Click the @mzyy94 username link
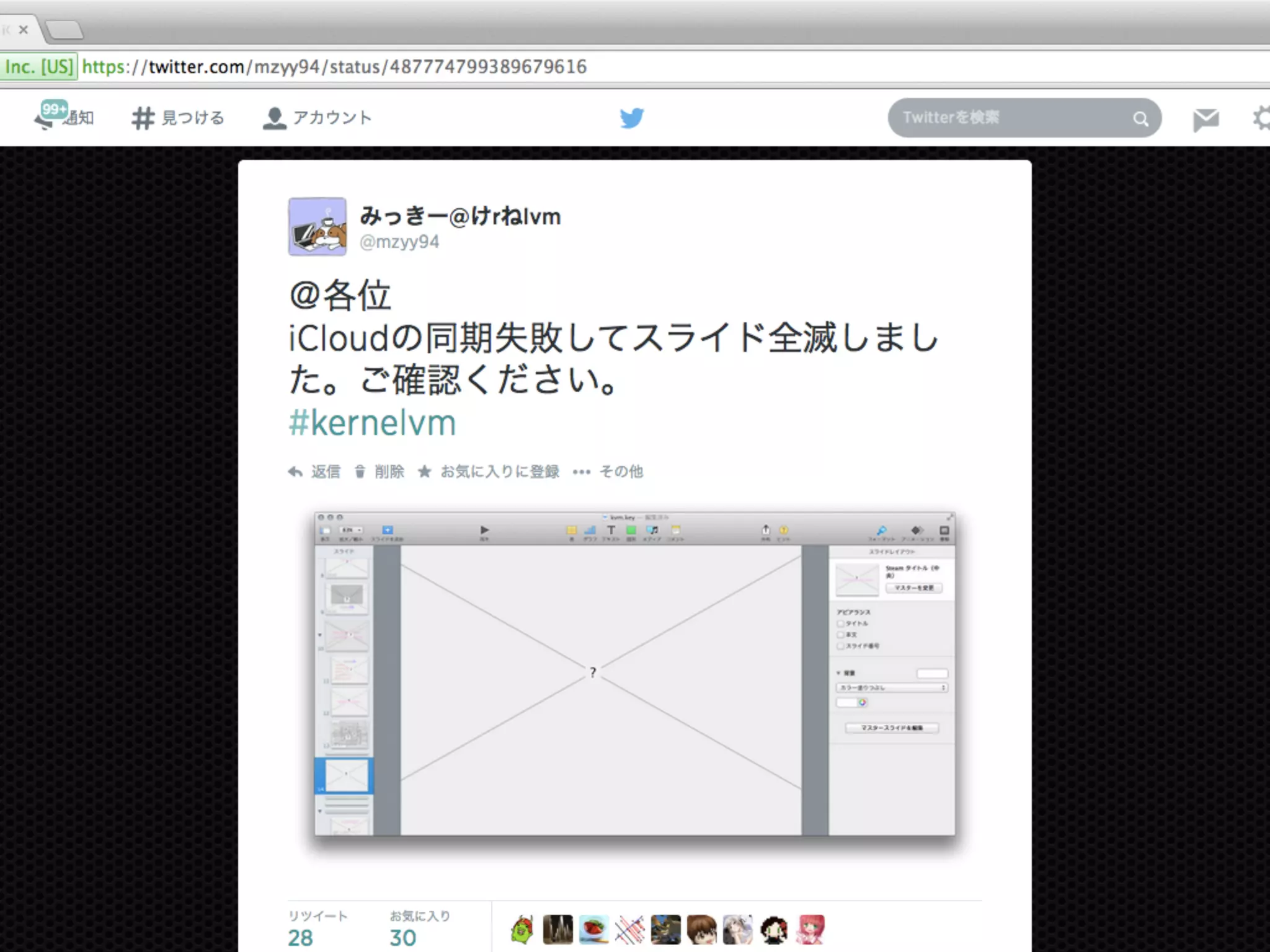1270x952 pixels. click(x=399, y=242)
